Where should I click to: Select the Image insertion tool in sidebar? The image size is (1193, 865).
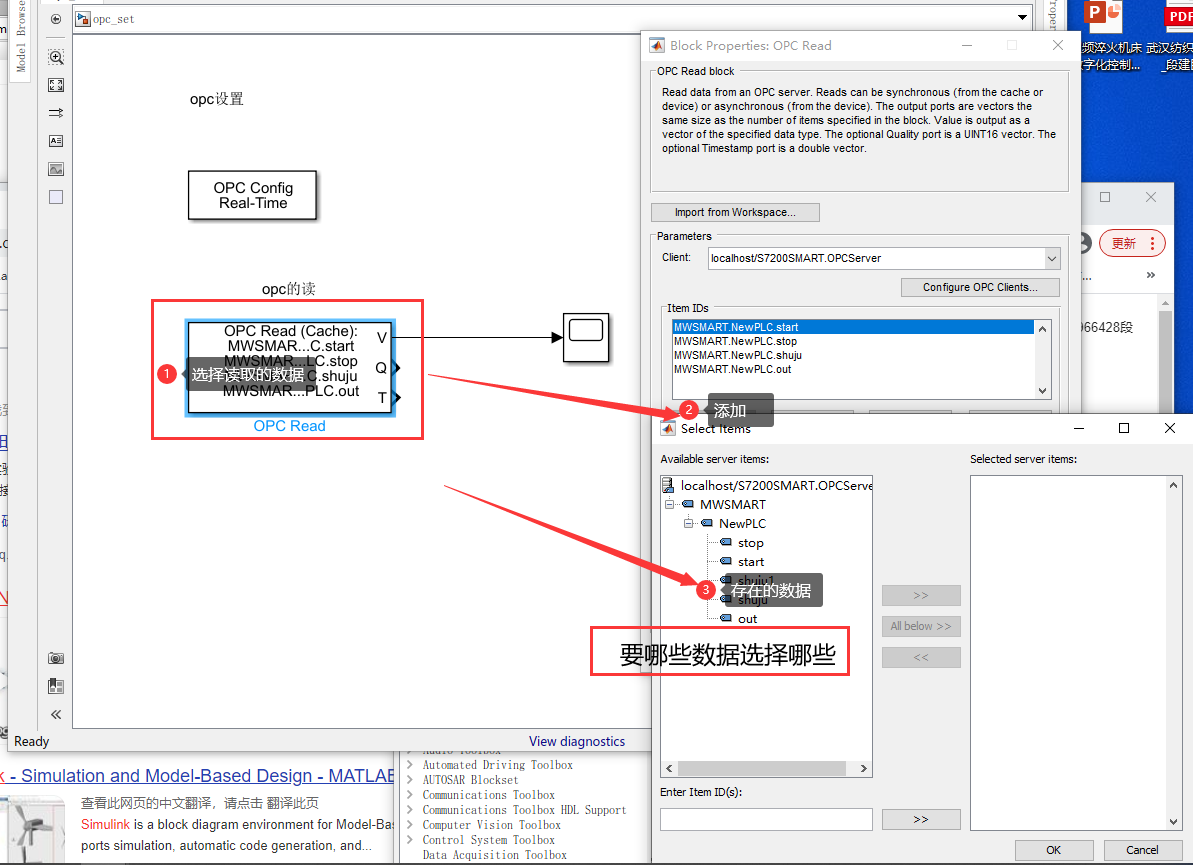point(55,169)
